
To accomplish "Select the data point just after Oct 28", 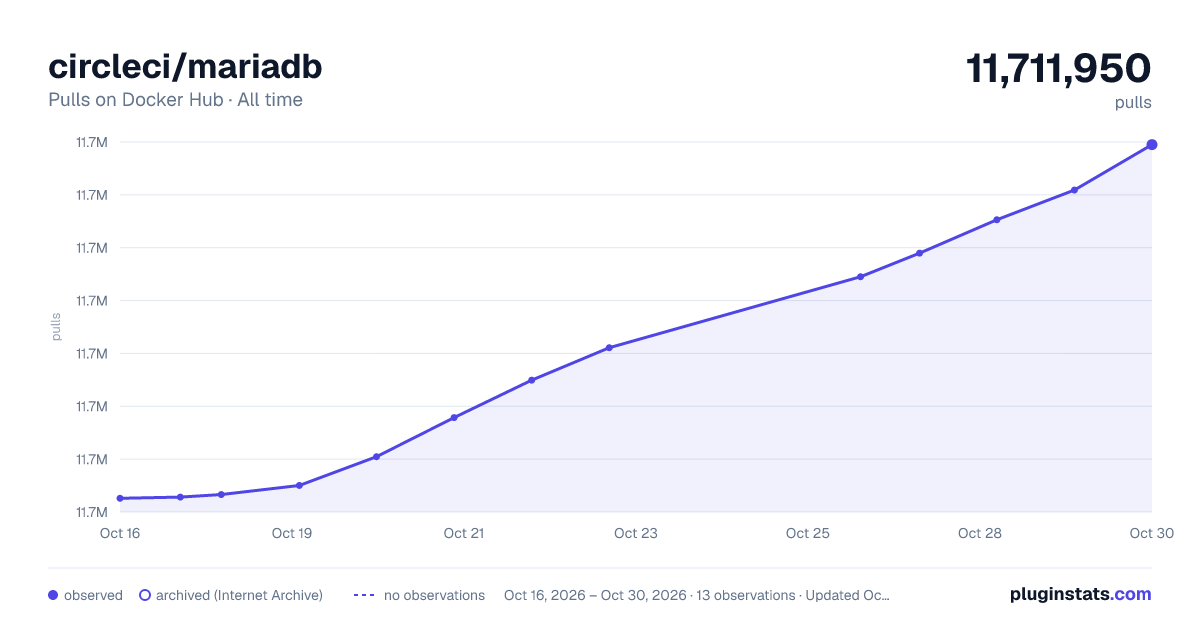I will tap(997, 220).
